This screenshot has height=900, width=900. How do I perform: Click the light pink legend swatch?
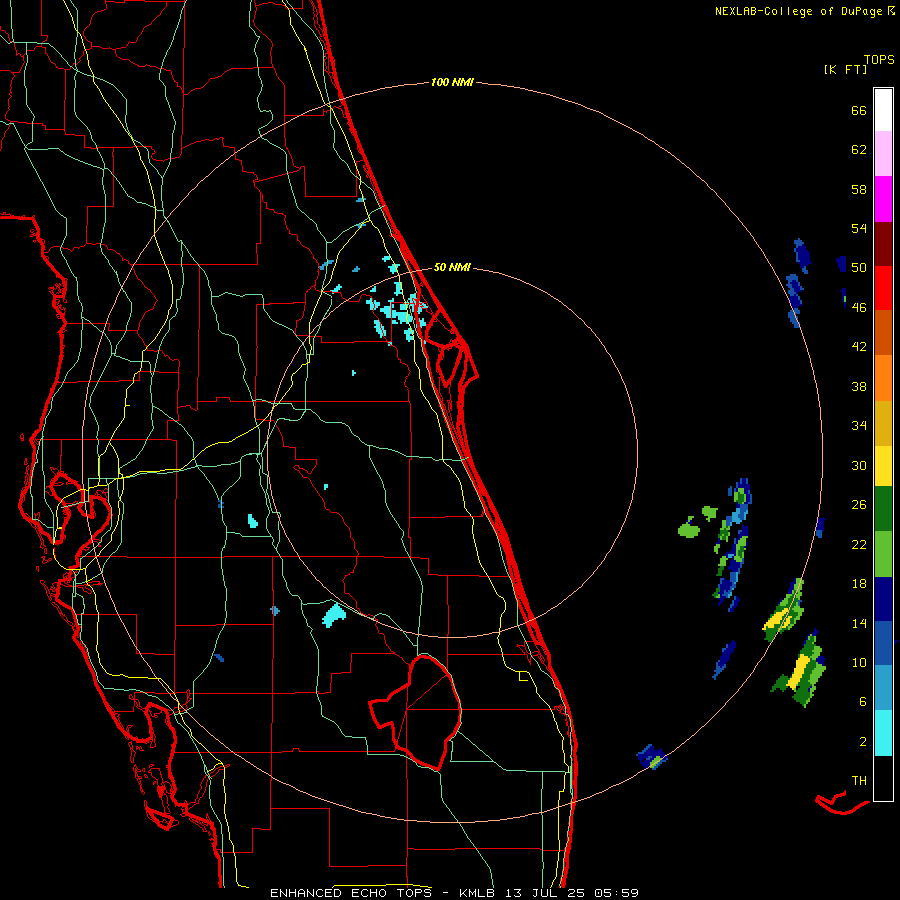(883, 153)
